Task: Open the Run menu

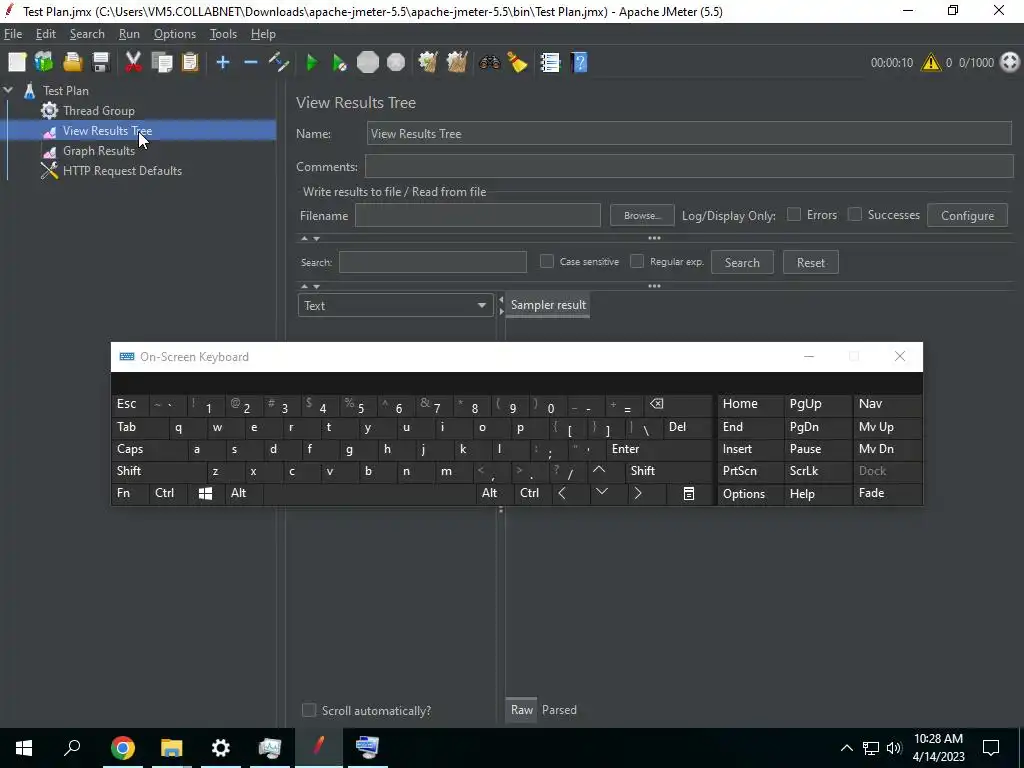Action: point(129,34)
